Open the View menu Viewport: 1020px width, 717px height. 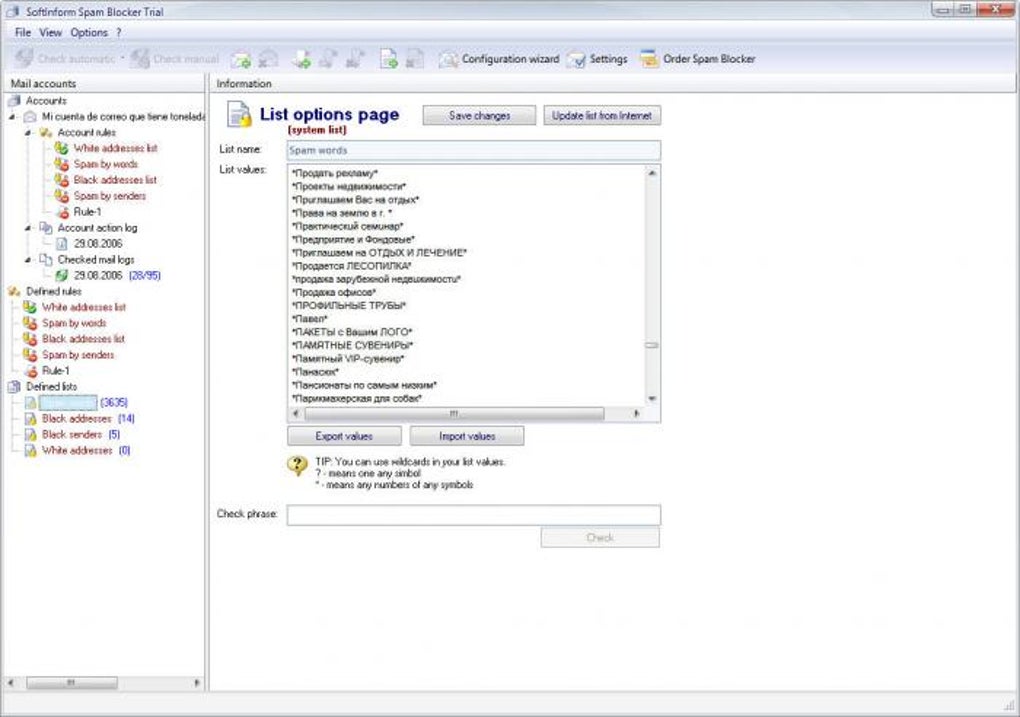click(x=50, y=33)
